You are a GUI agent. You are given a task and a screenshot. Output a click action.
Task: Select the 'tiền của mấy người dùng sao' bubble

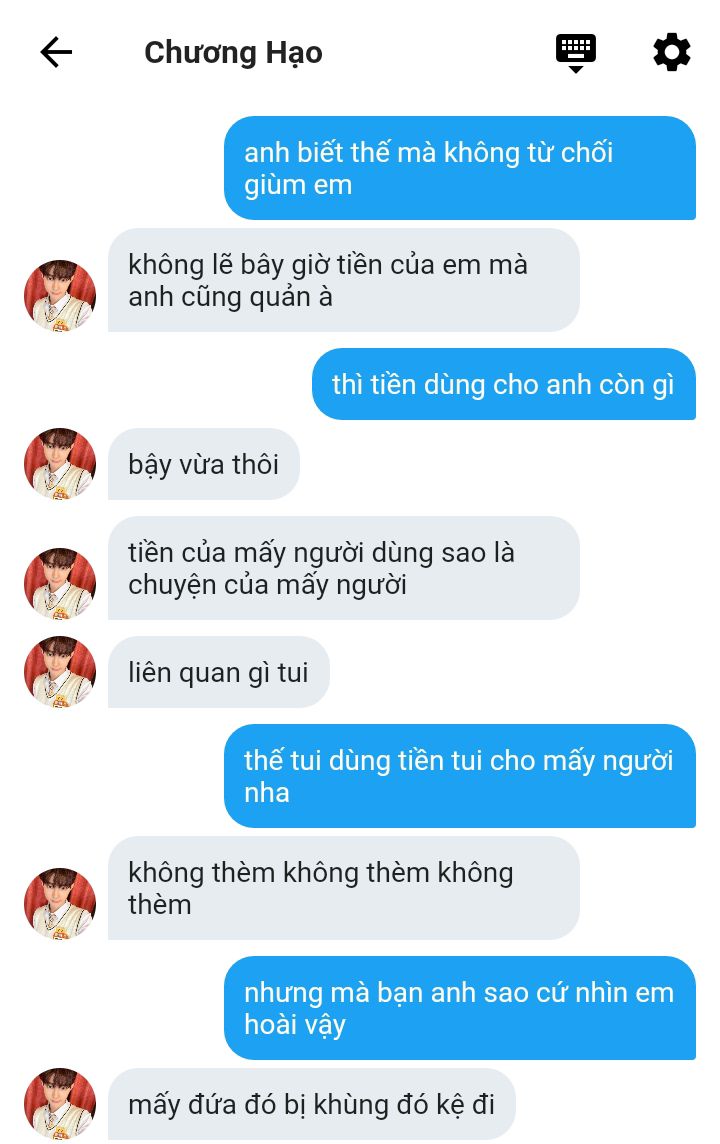pyautogui.click(x=344, y=568)
